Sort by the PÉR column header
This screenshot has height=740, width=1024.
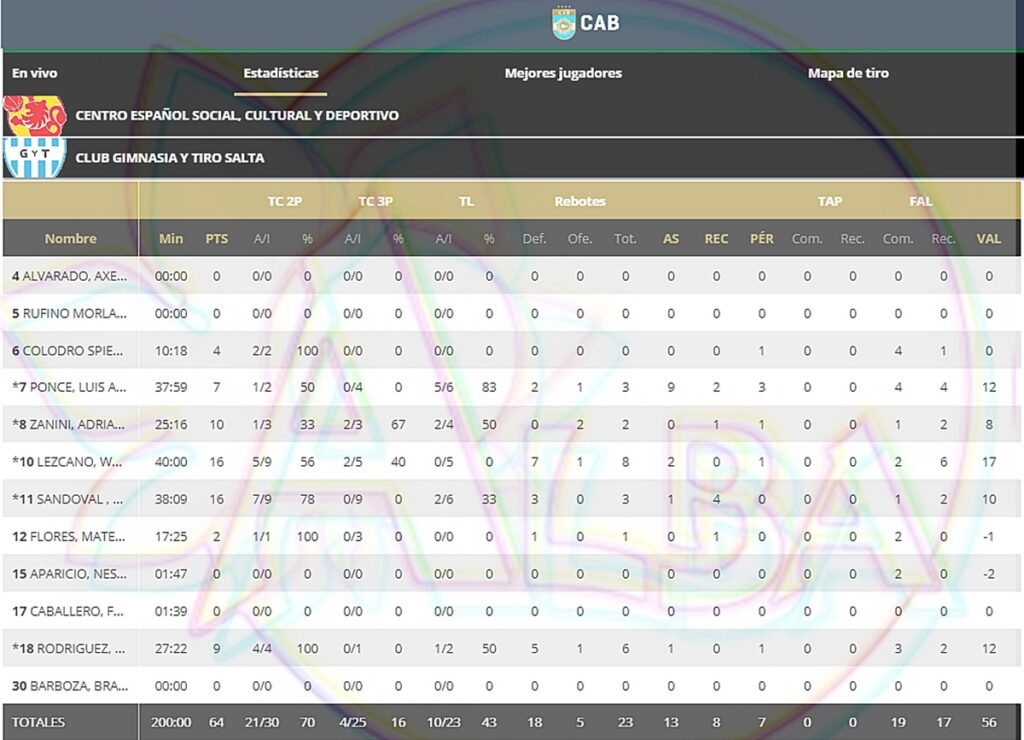coord(762,239)
